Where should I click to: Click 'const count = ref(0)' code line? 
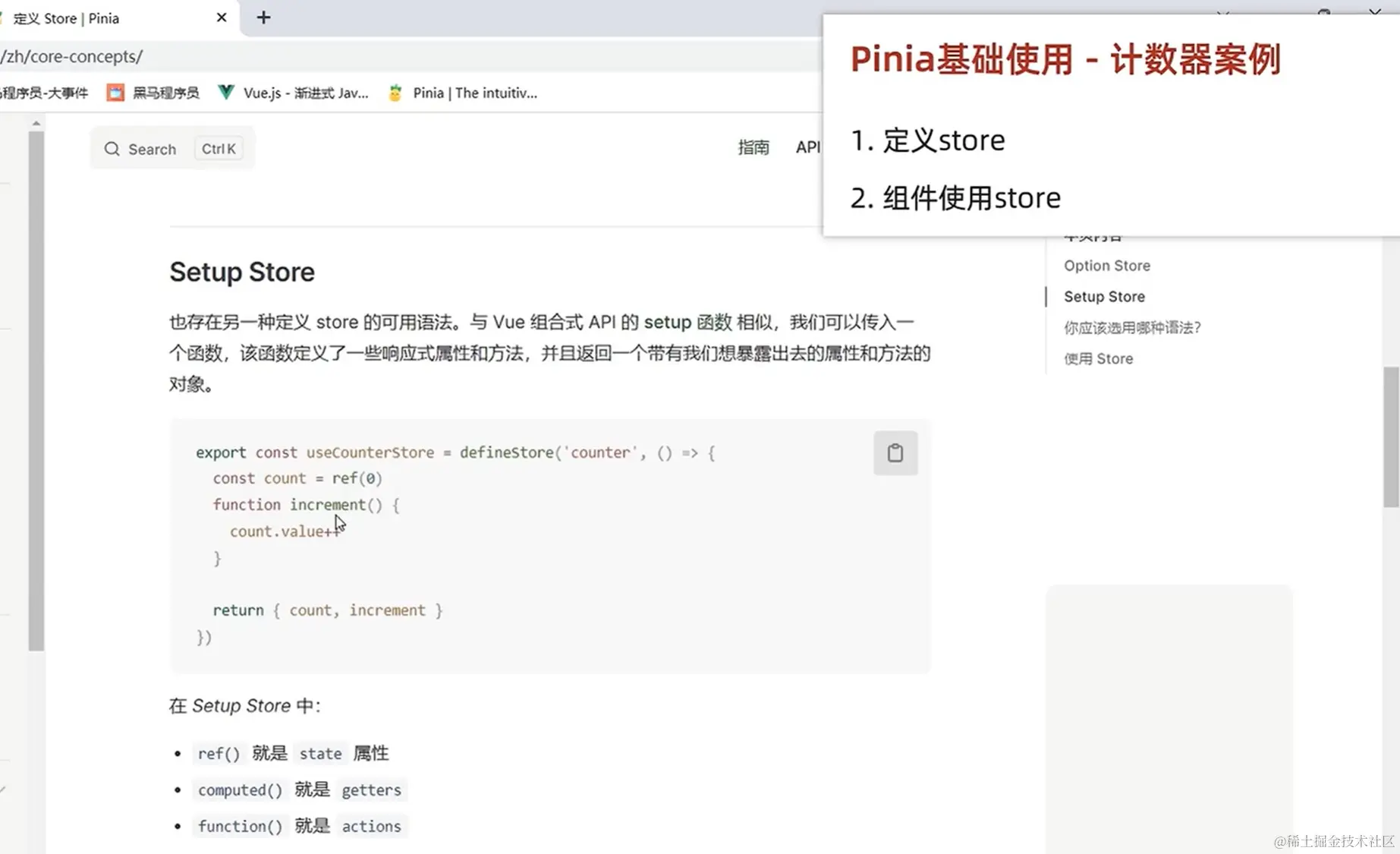[x=297, y=478]
